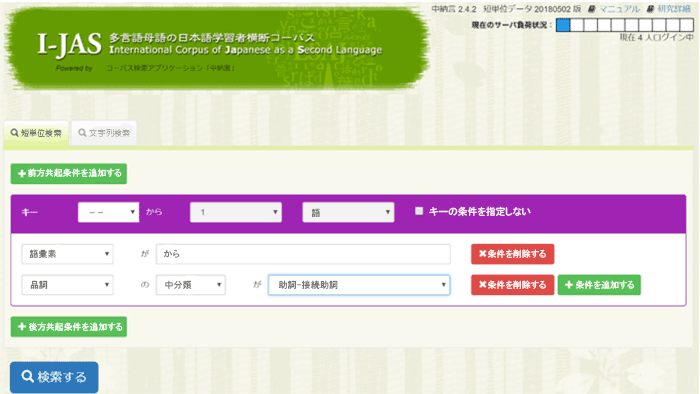700x394 pixels.
Task: Click the I-JAS logo banner
Action: pos(217,48)
